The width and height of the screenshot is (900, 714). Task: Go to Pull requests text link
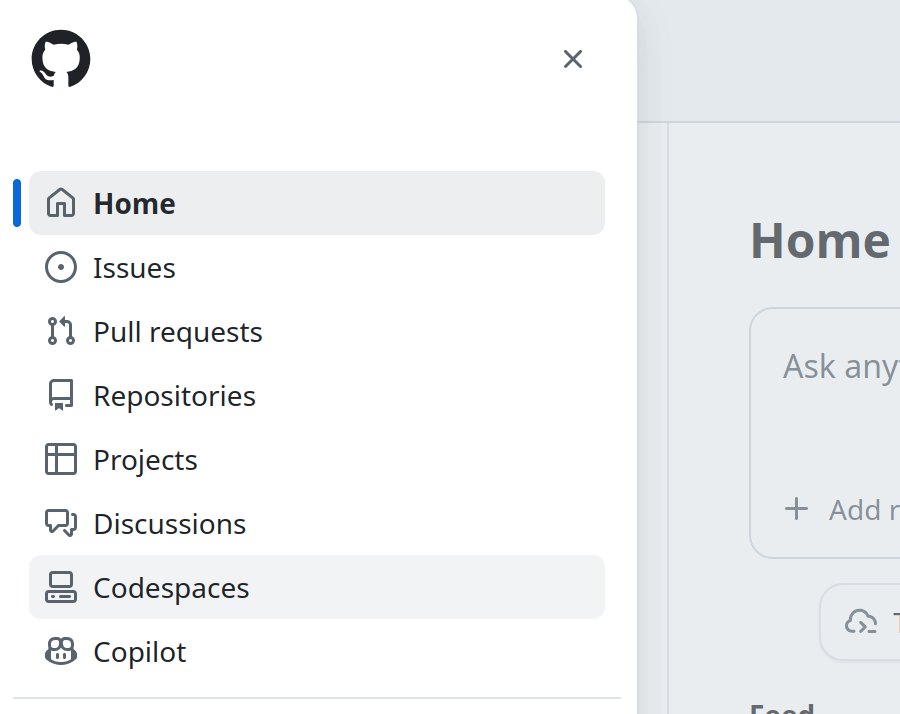point(178,332)
